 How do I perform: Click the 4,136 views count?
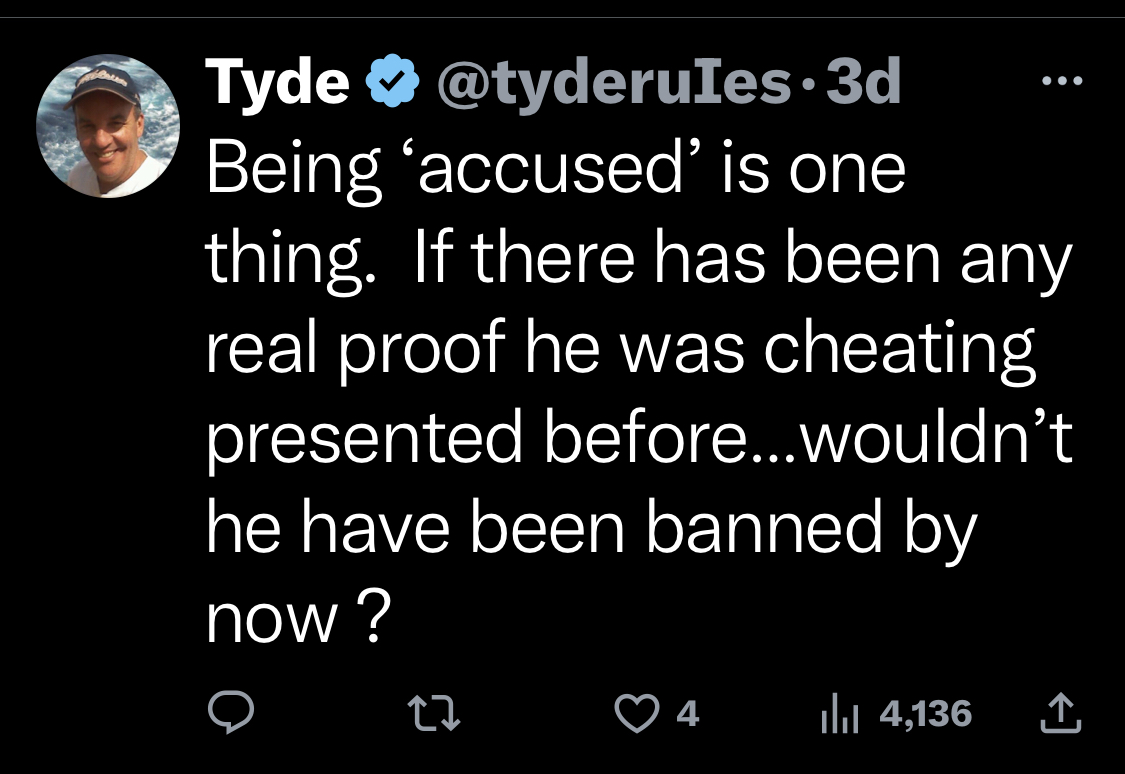[926, 714]
